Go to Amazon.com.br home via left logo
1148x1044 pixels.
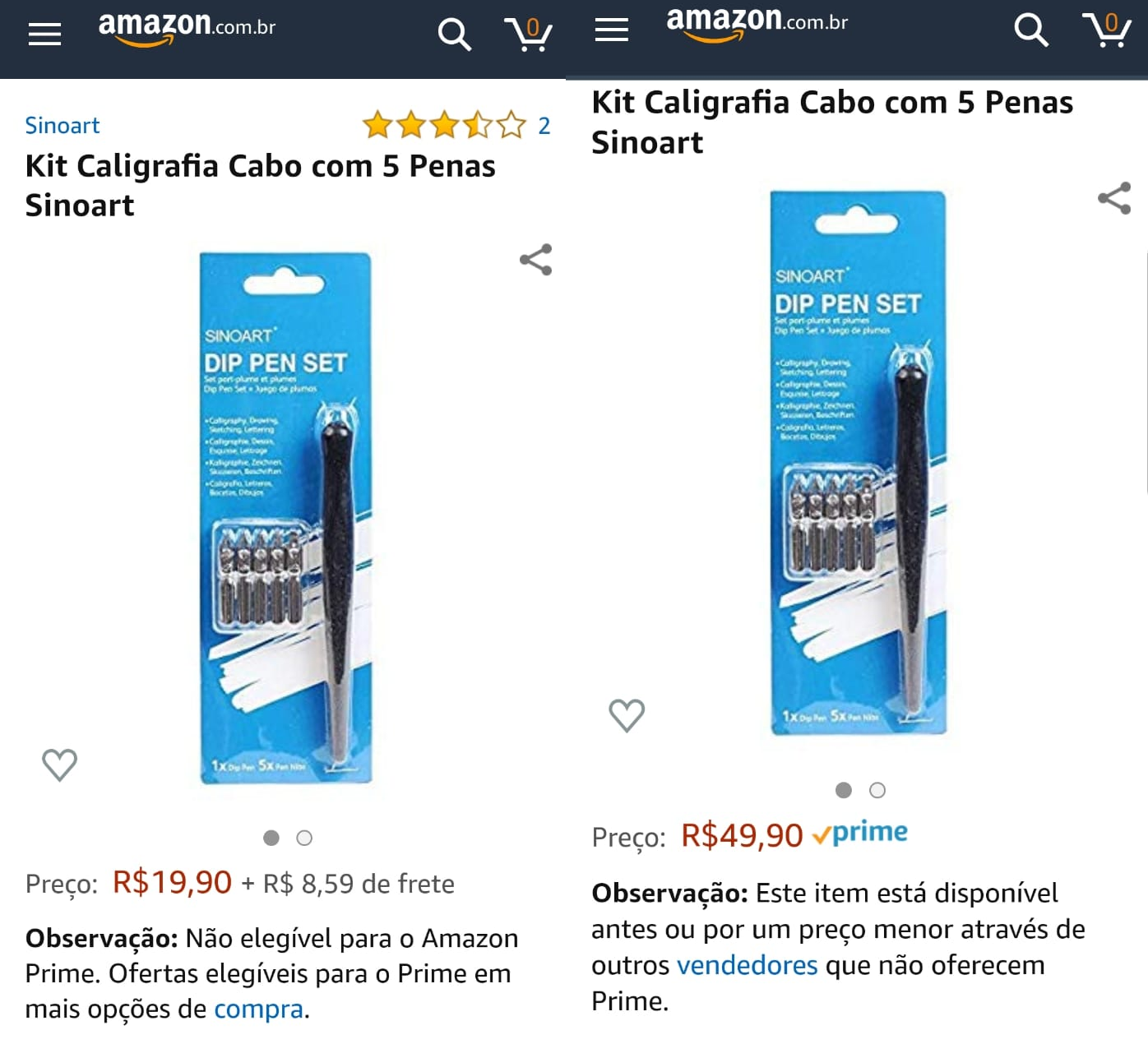coord(187,29)
